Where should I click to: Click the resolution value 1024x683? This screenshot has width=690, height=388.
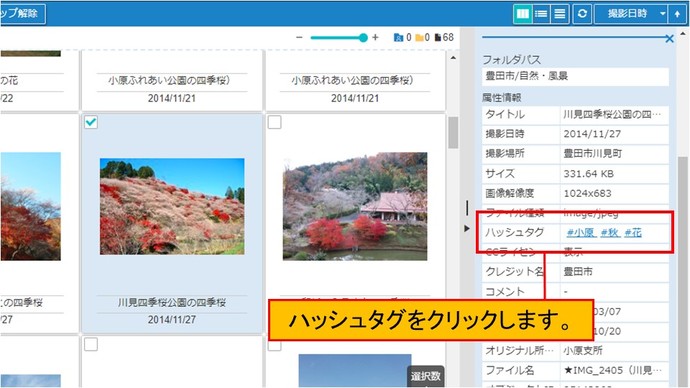[587, 193]
